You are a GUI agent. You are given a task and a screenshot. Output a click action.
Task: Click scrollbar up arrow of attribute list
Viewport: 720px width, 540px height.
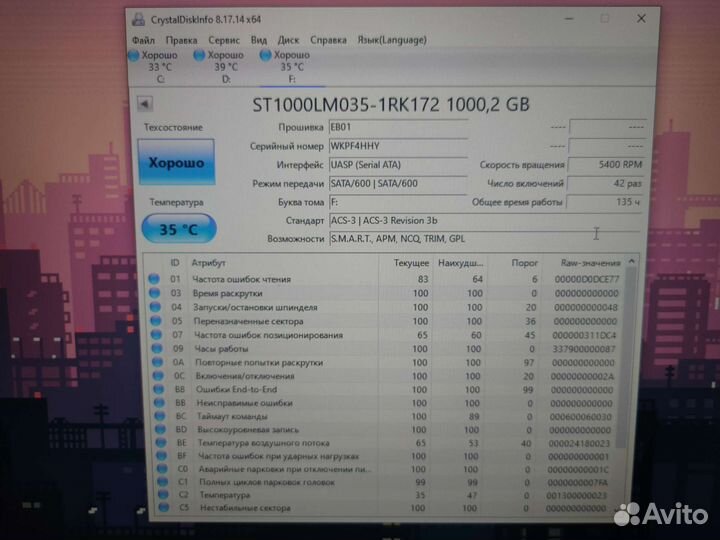point(632,261)
